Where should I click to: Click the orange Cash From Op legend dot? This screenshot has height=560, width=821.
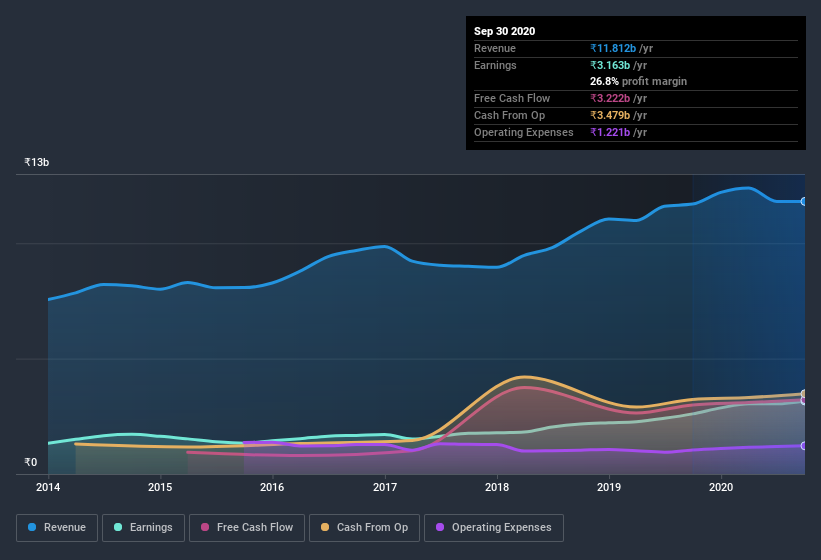click(x=325, y=527)
